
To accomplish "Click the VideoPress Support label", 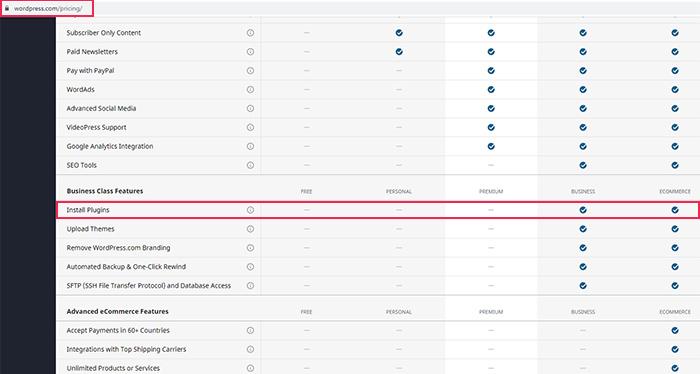I will (96, 127).
